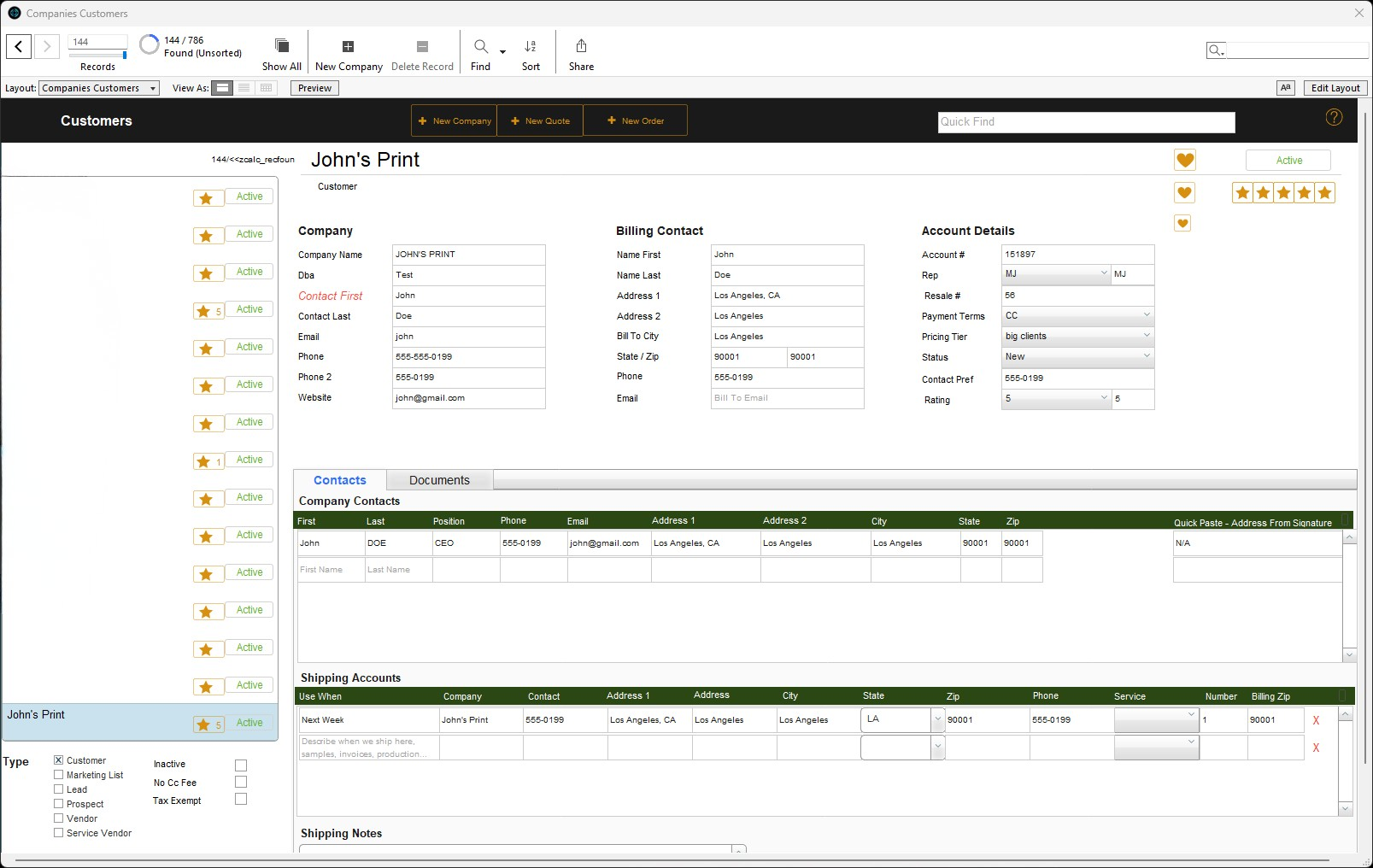The image size is (1373, 868).
Task: Go to next record arrow
Action: (47, 46)
